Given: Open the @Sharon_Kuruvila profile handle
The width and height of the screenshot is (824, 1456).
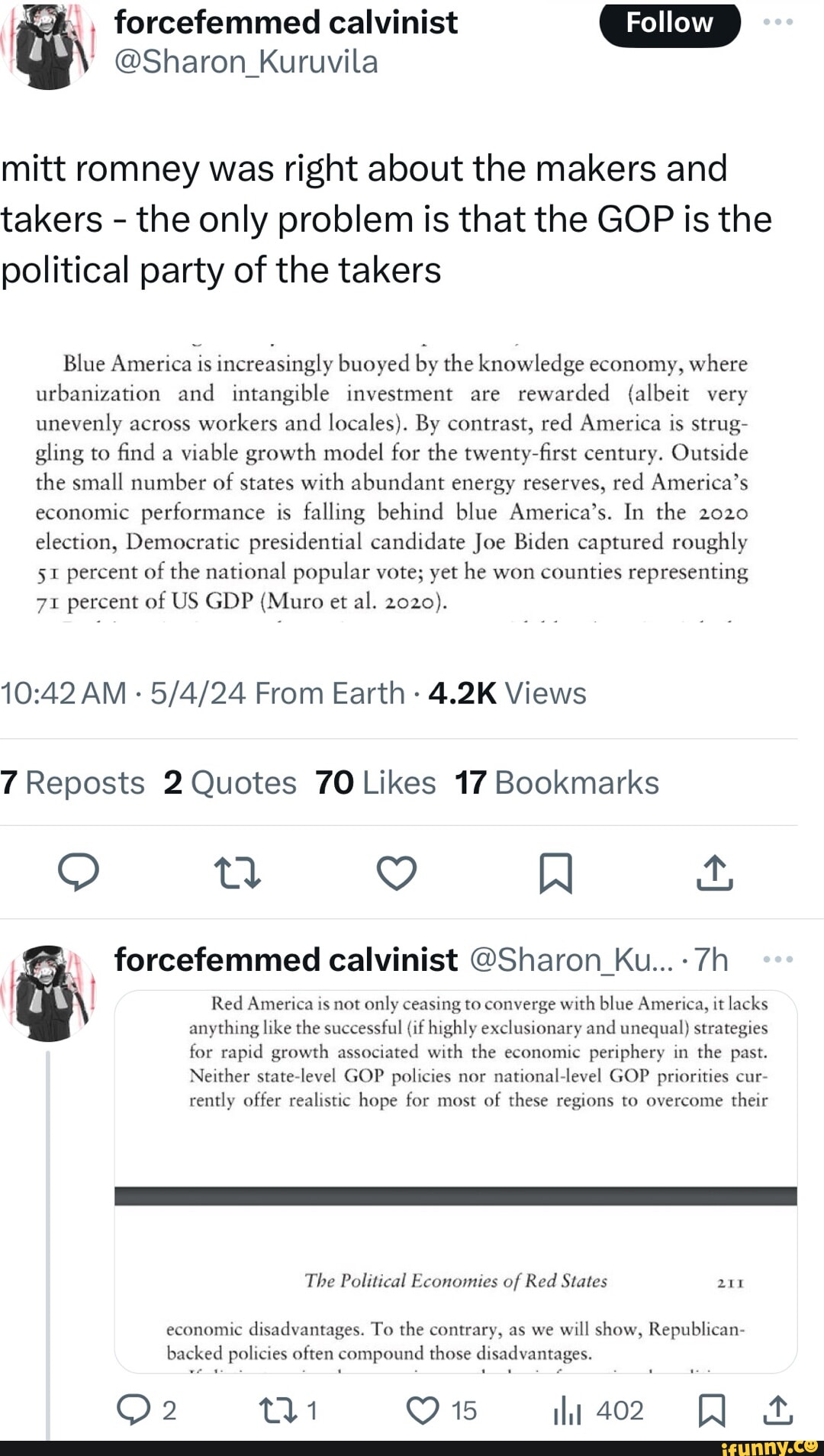Looking at the screenshot, I should tap(246, 62).
